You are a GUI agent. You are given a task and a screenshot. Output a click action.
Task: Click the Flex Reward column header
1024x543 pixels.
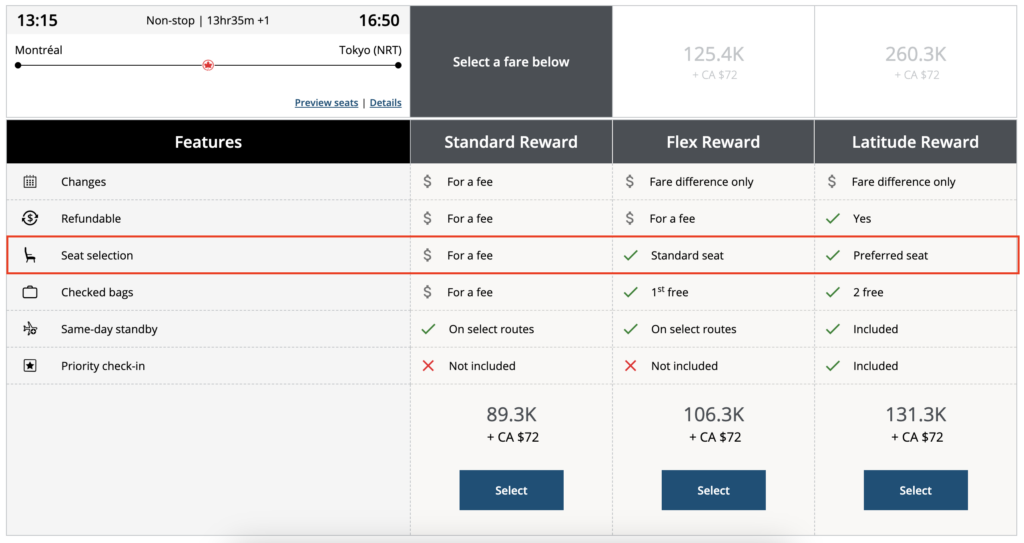pyautogui.click(x=713, y=142)
